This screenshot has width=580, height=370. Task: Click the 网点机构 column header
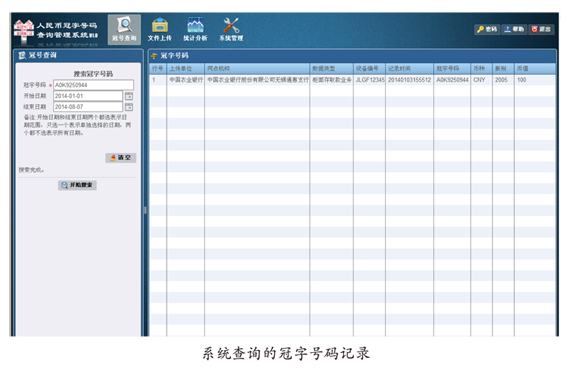coord(257,68)
